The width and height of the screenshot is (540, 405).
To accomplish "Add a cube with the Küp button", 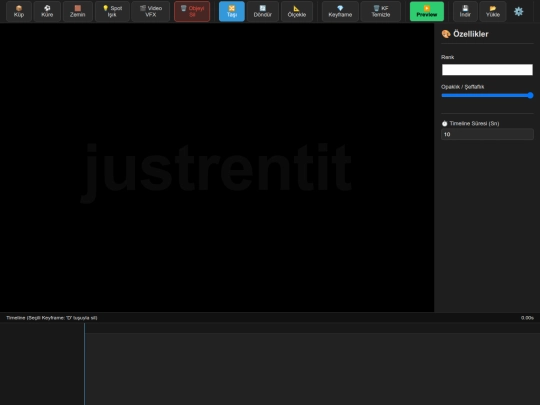I will [x=19, y=11].
